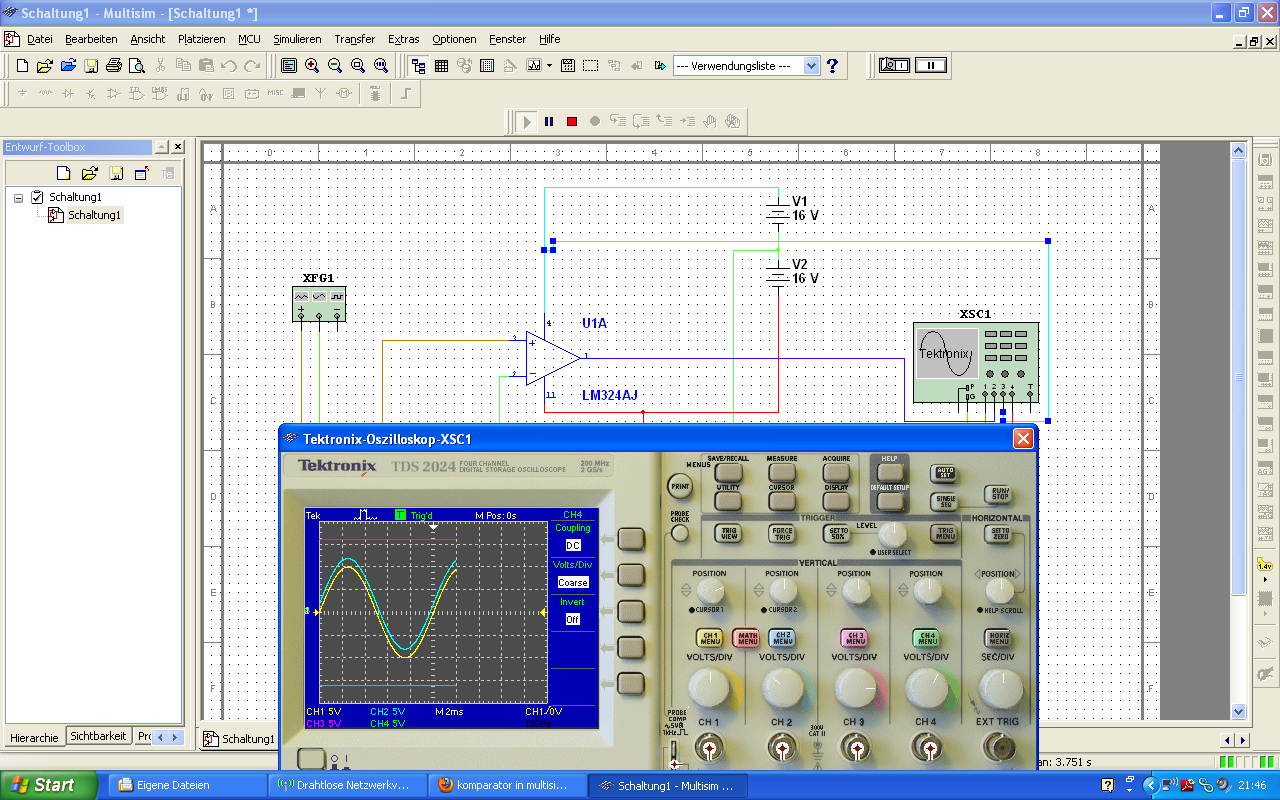Click the HORIZ MENU button
1280x800 pixels.
point(998,638)
